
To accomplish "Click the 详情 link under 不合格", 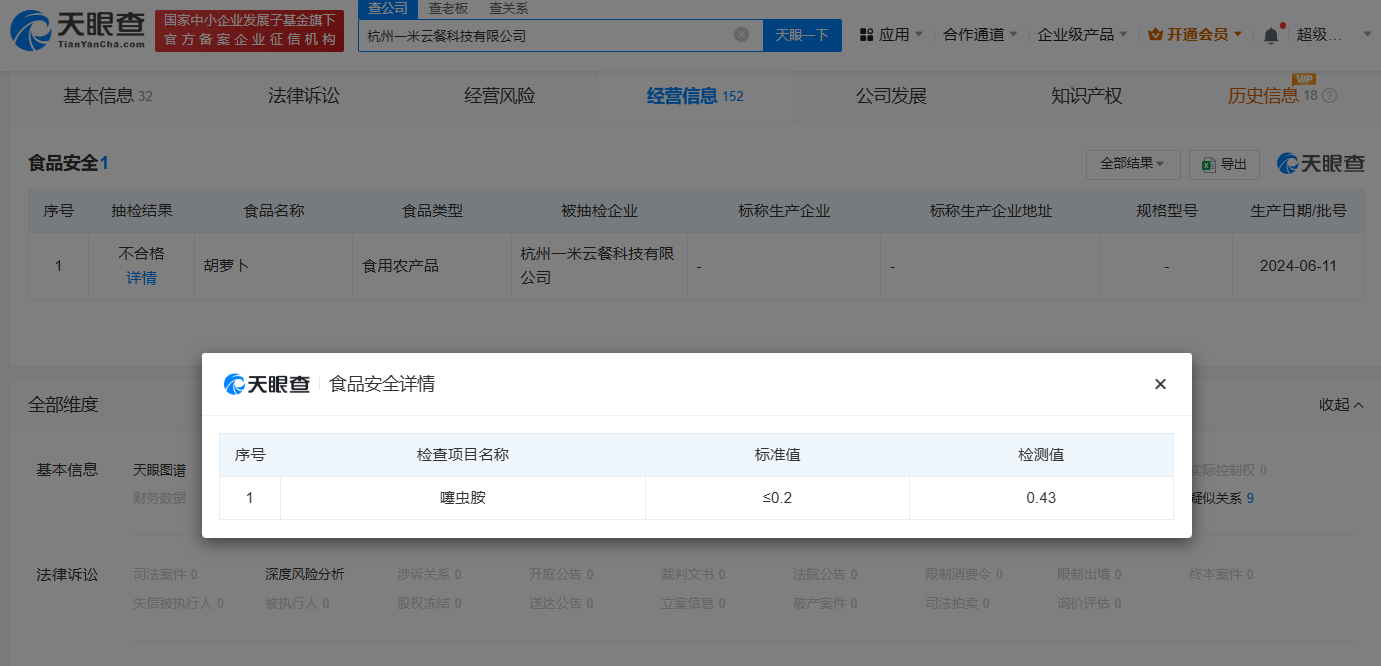I will coord(141,278).
